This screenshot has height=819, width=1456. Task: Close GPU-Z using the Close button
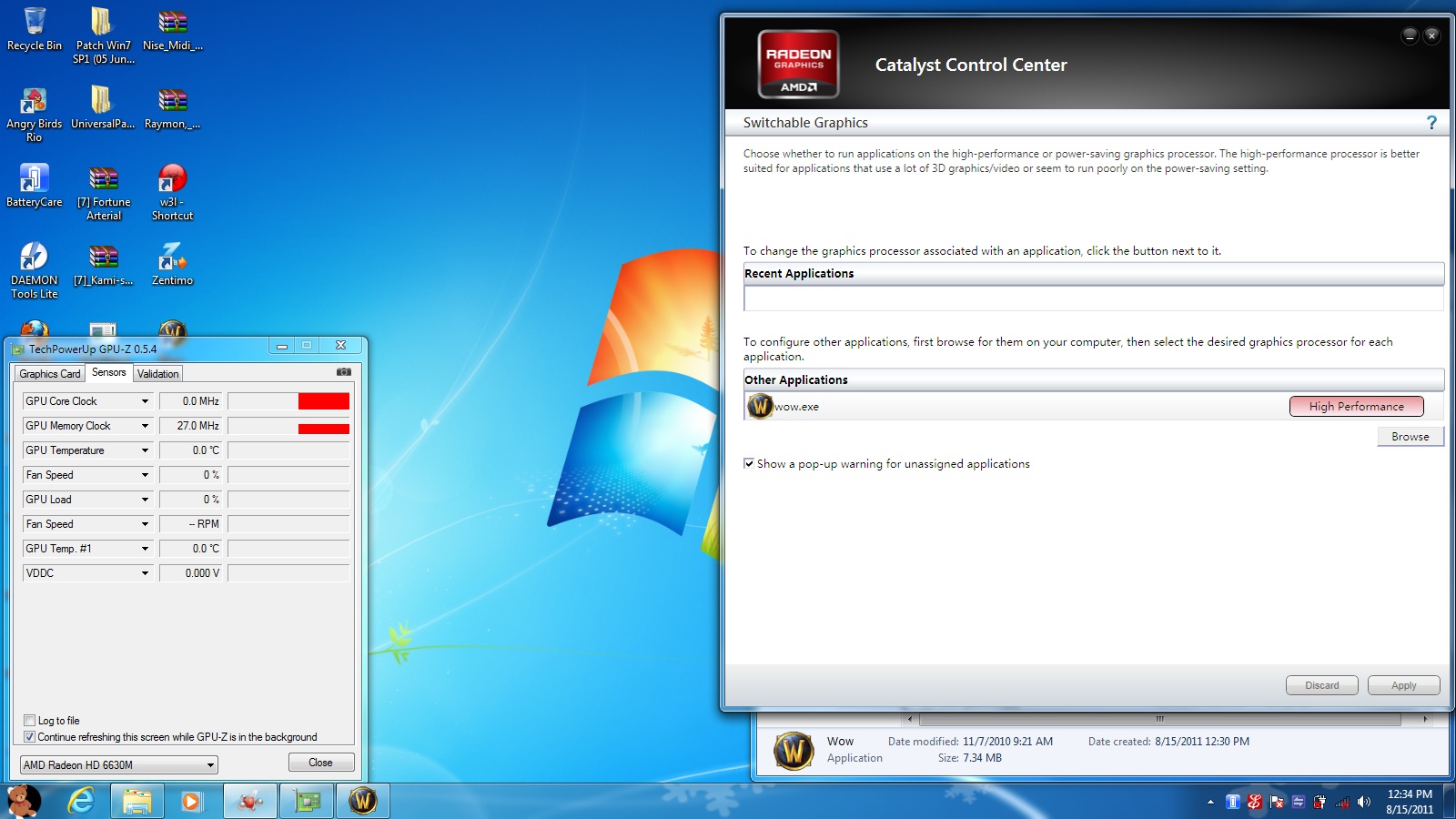click(320, 763)
